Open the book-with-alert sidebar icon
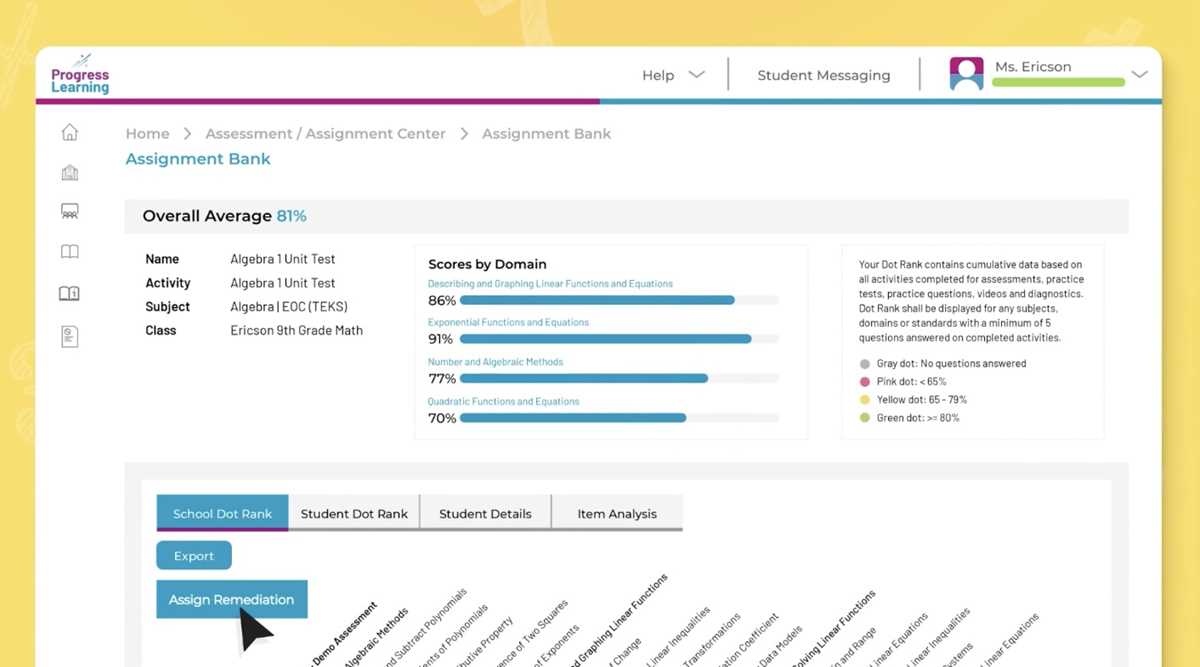The width and height of the screenshot is (1200, 667). click(x=69, y=293)
